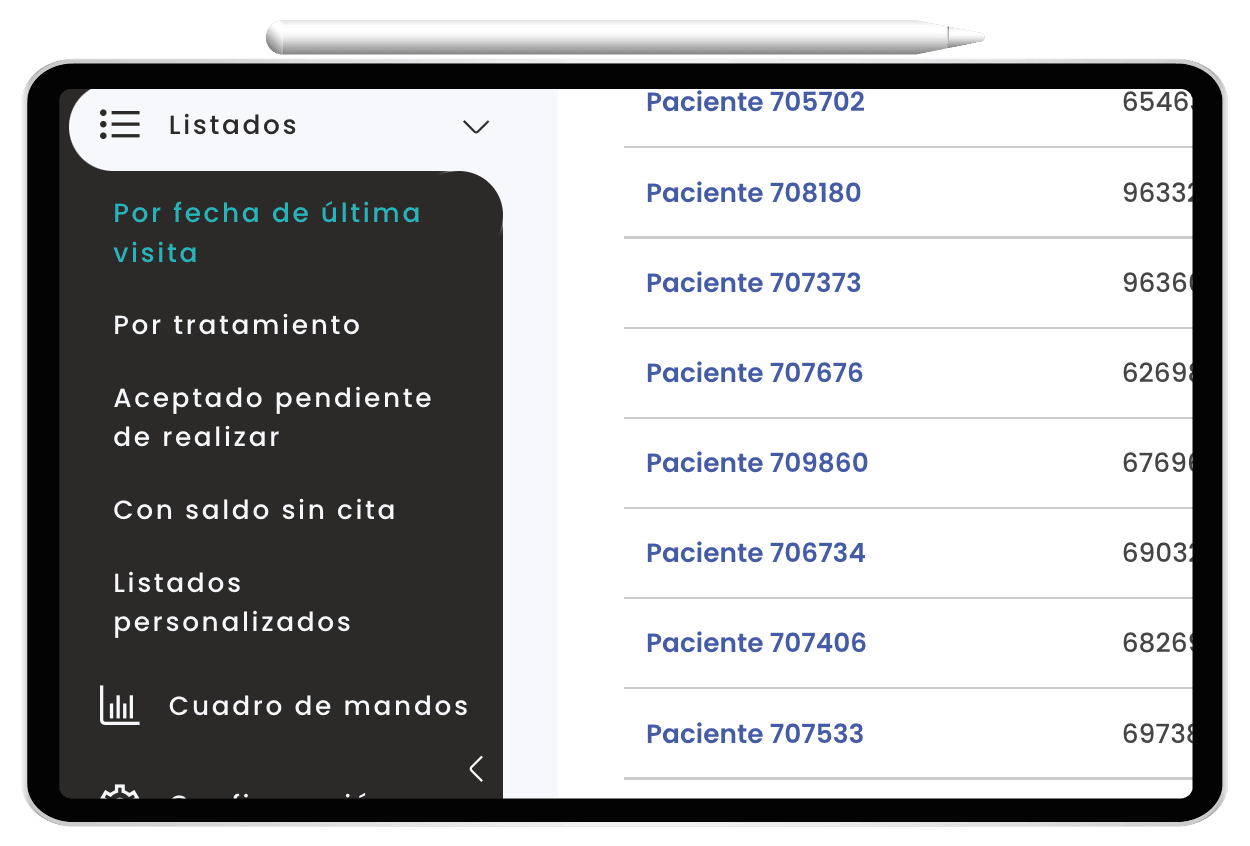Open Paciente 709860 record
The height and width of the screenshot is (846, 1250).
757,462
